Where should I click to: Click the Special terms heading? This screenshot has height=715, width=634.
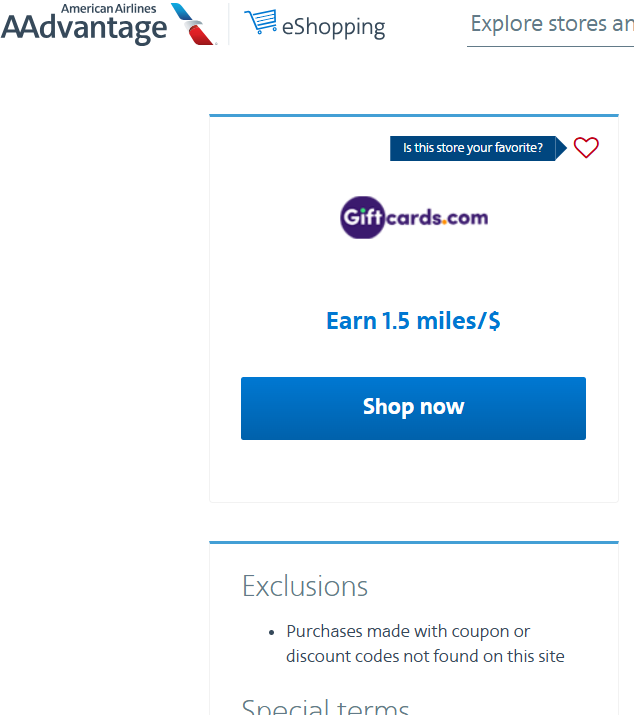pyautogui.click(x=325, y=707)
